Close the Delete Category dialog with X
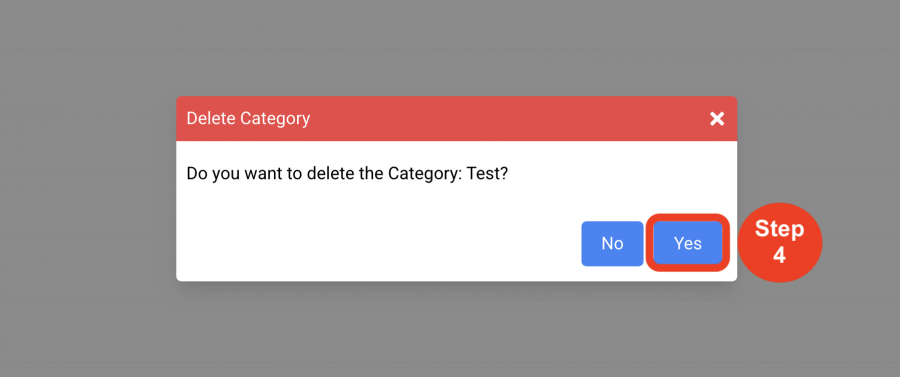The width and height of the screenshot is (900, 377). [716, 119]
